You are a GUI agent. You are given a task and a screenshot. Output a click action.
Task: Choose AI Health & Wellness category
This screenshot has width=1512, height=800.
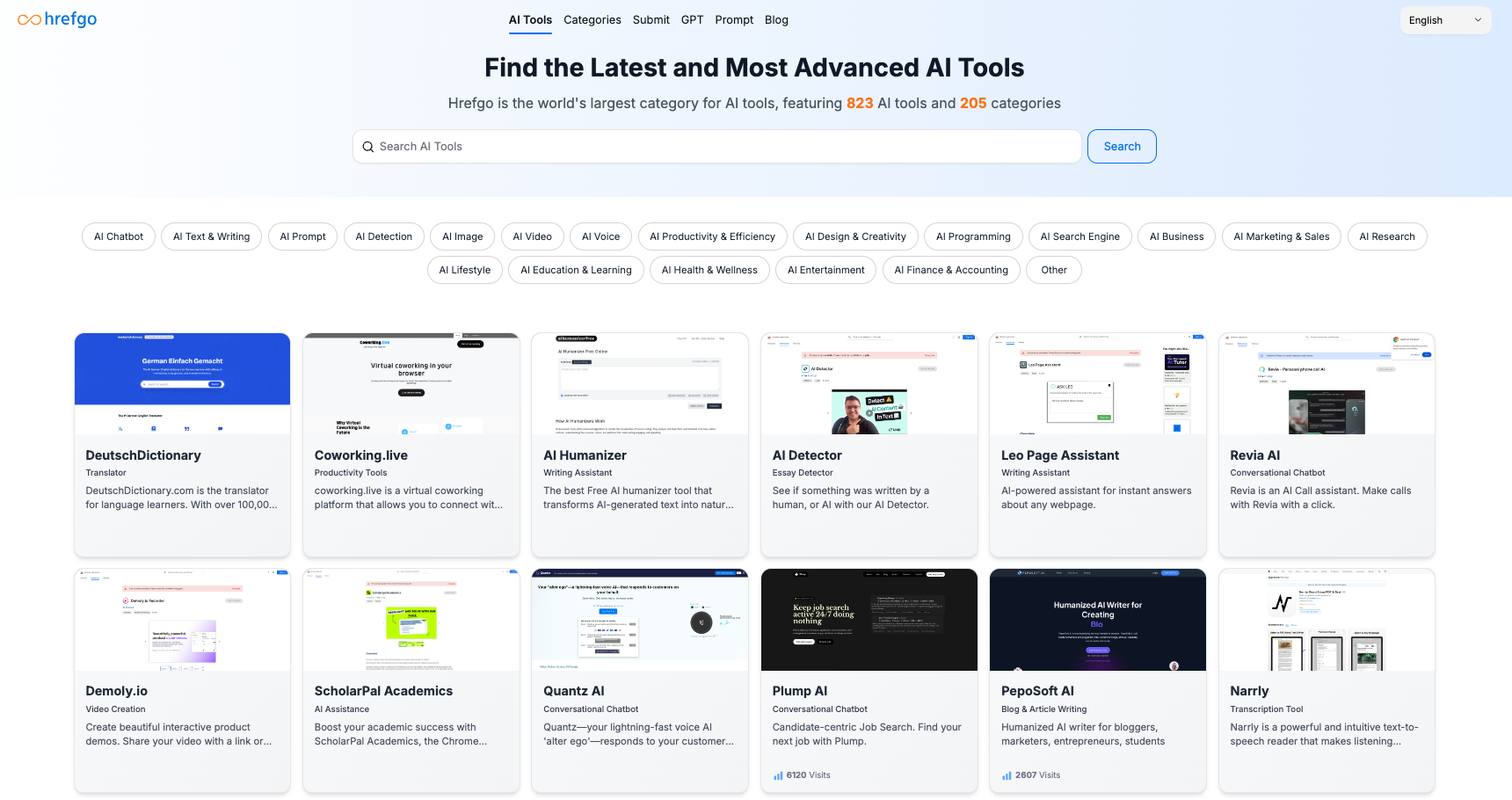[x=709, y=270]
